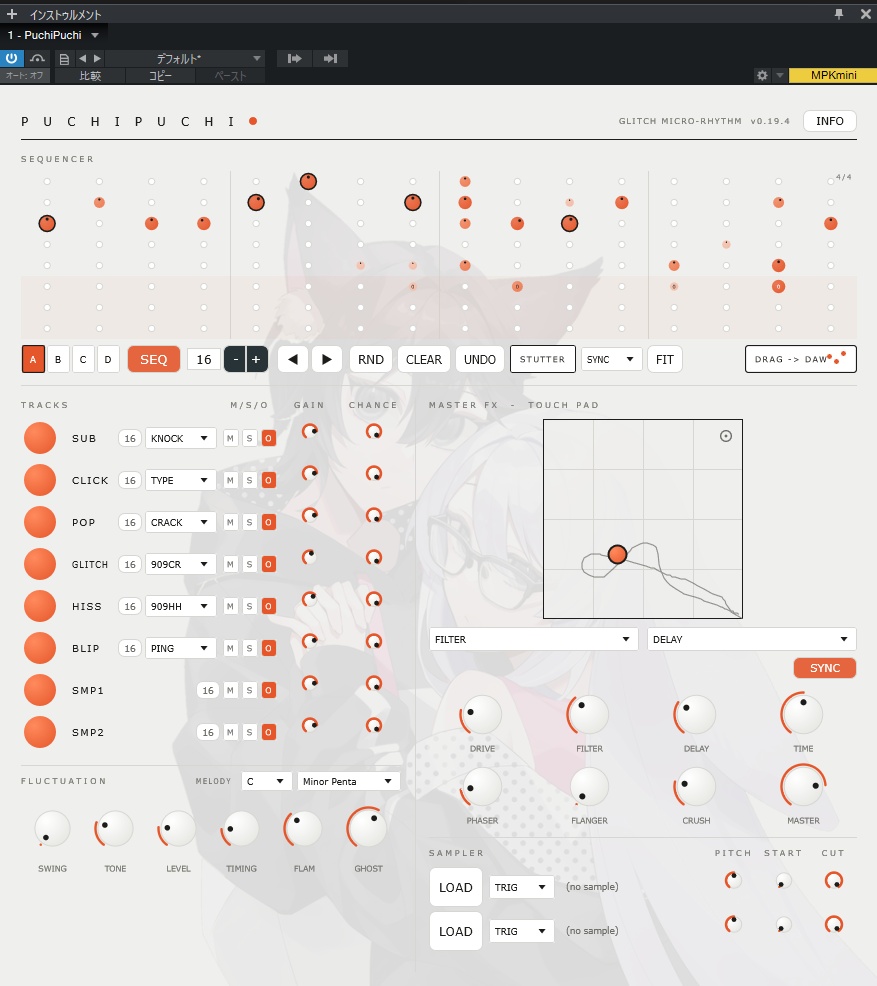Mute the SMP1 track
The height and width of the screenshot is (986, 877).
click(231, 690)
